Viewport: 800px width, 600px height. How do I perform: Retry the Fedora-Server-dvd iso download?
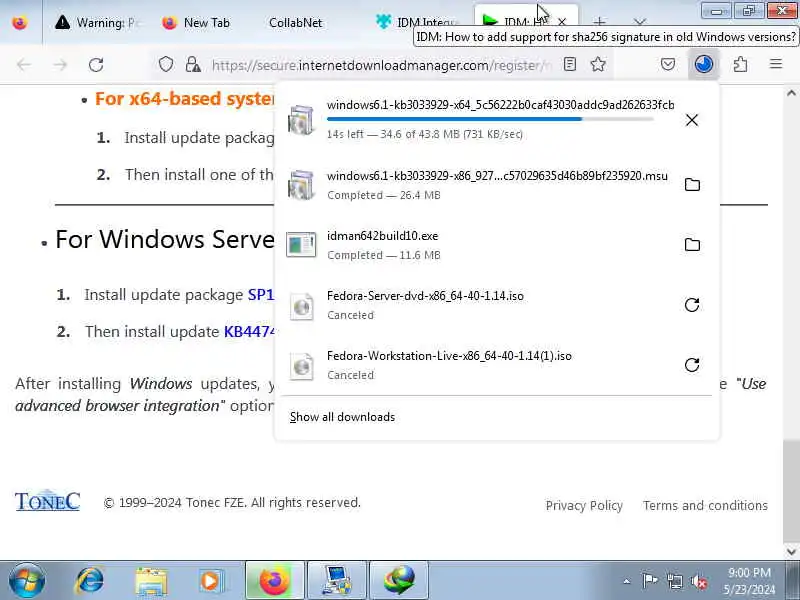pos(692,305)
